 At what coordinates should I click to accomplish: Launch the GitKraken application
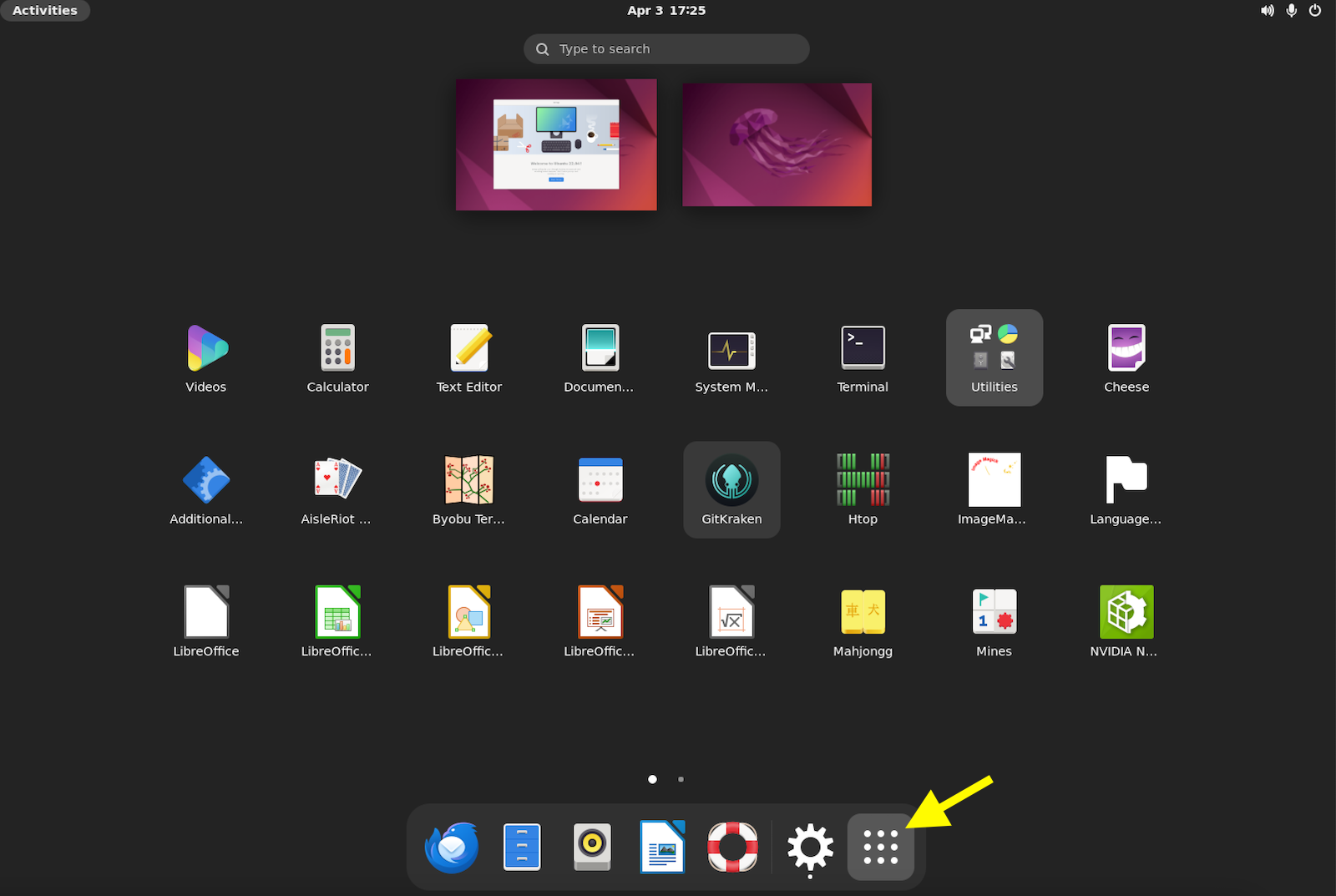pos(731,489)
